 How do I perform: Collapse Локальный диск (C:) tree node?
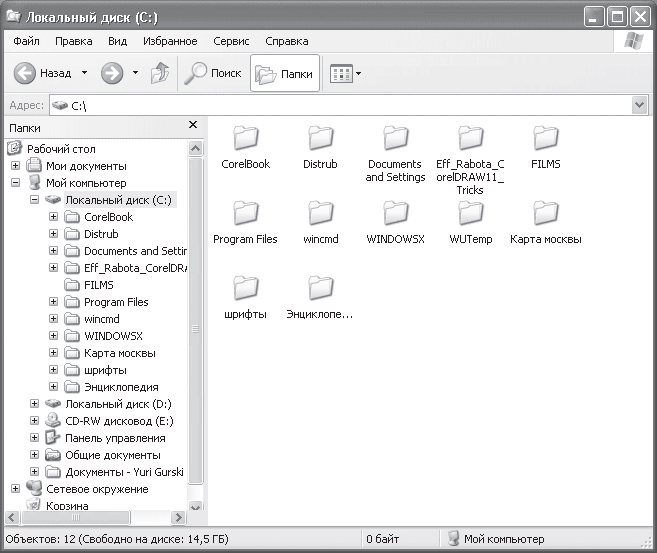pyautogui.click(x=34, y=200)
